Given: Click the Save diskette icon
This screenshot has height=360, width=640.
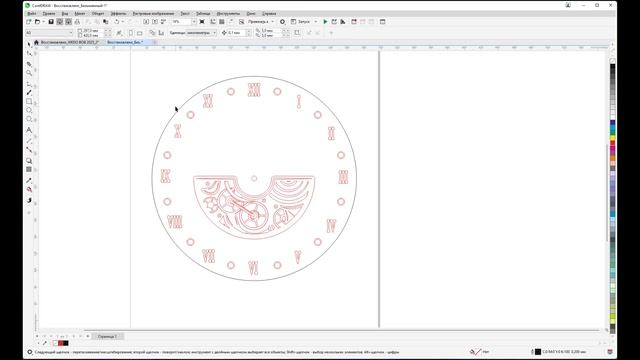Looking at the screenshot, I should 51,22.
